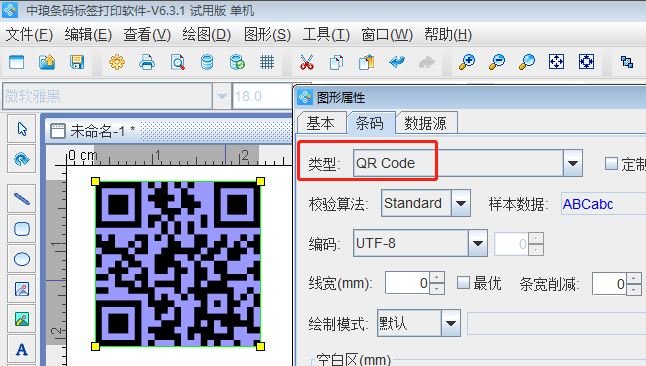Select the QR code on canvas
The height and width of the screenshot is (366, 646).
click(x=178, y=264)
